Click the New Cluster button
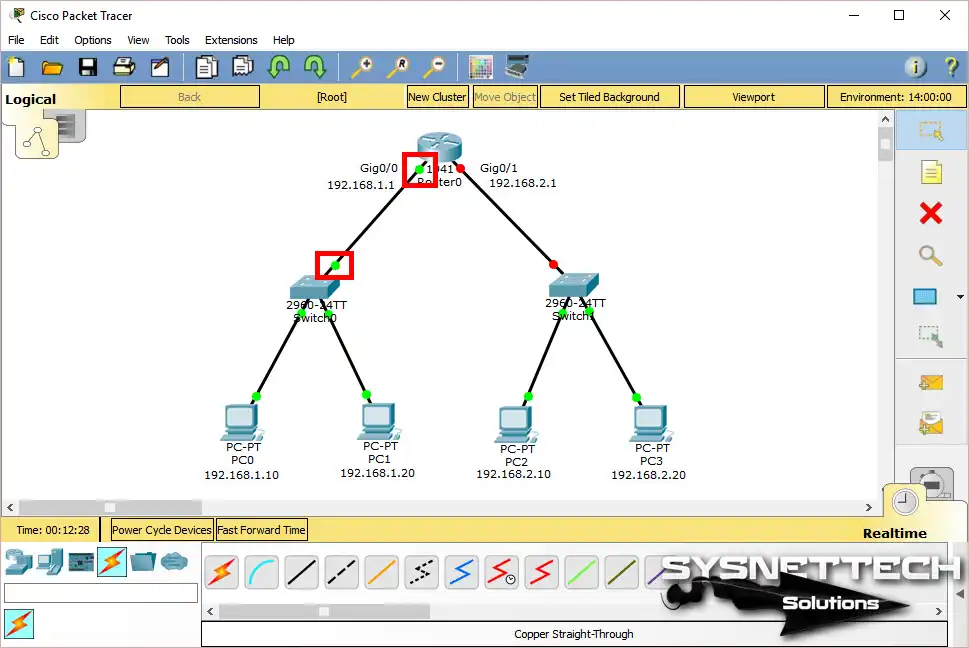 click(x=438, y=97)
